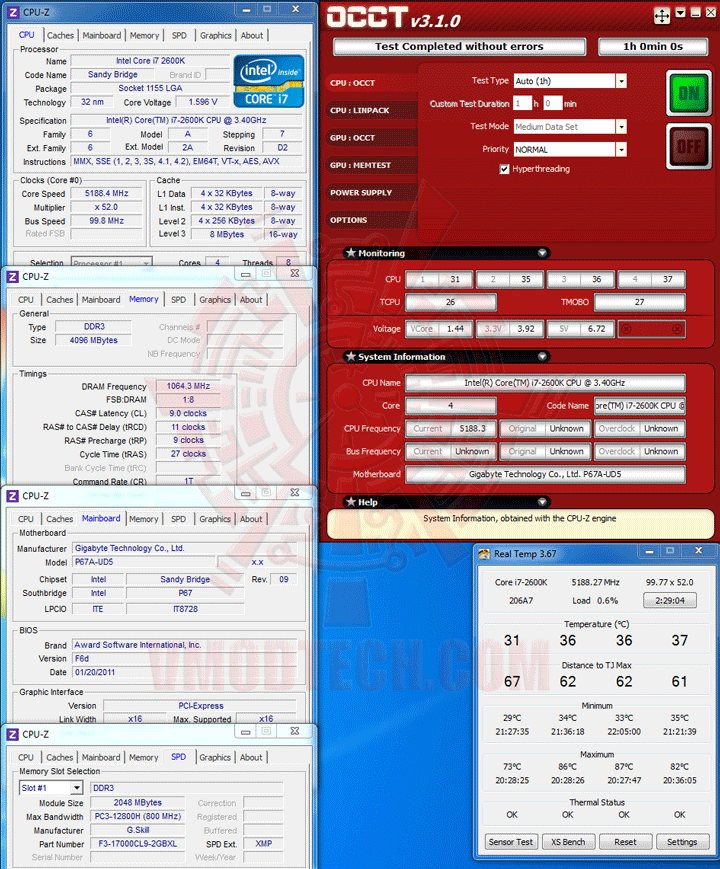Select the CPU : OCCT tab
The height and width of the screenshot is (869, 720).
(x=370, y=83)
